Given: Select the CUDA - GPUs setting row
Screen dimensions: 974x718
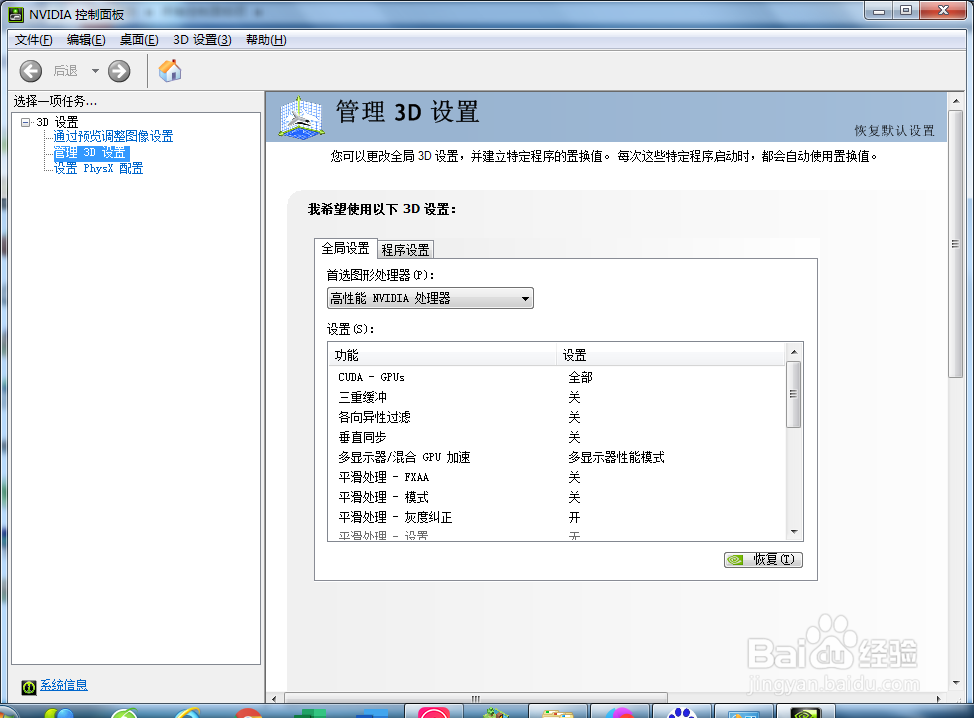Looking at the screenshot, I should [x=557, y=377].
